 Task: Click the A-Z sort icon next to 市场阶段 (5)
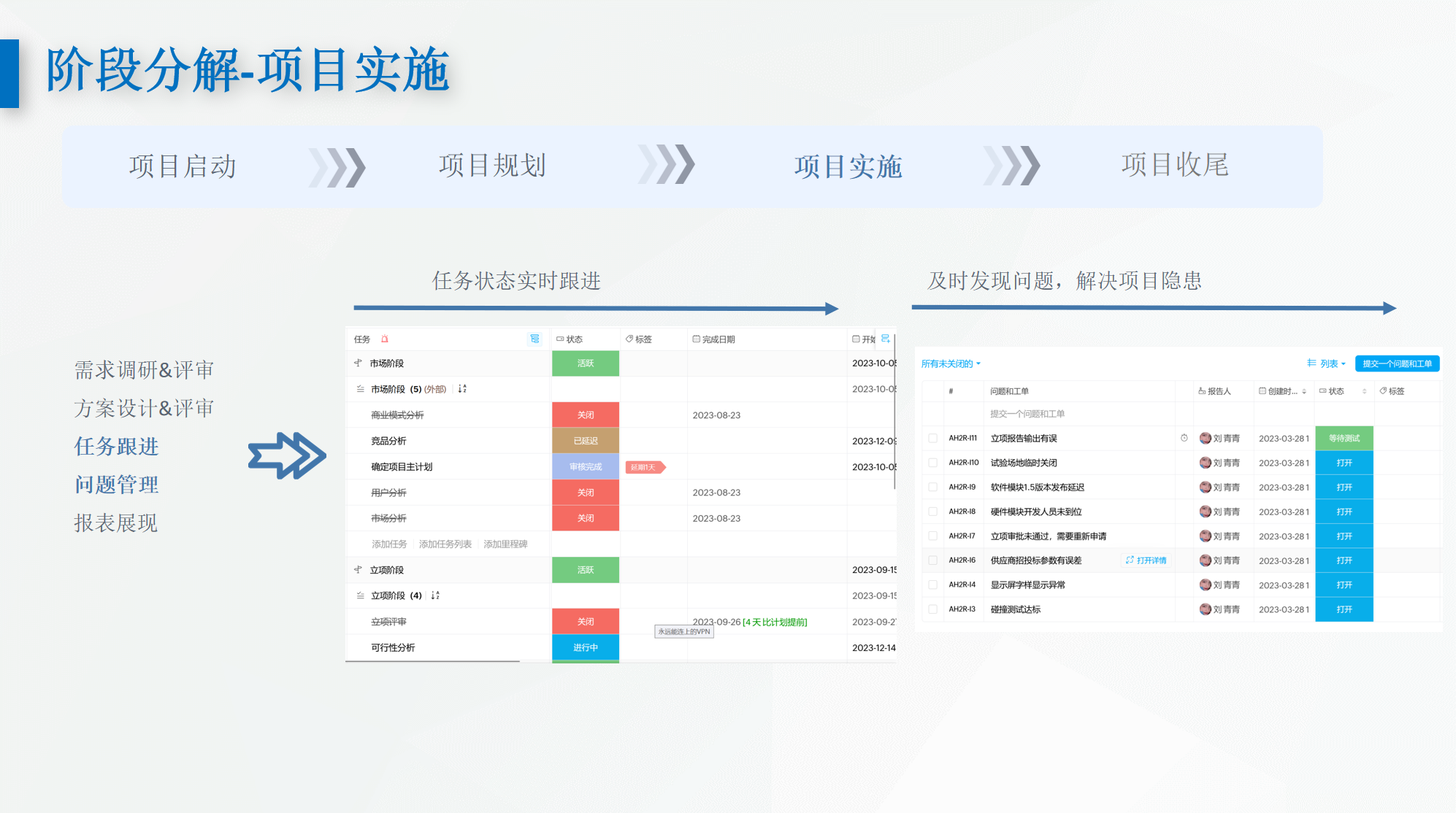click(462, 389)
